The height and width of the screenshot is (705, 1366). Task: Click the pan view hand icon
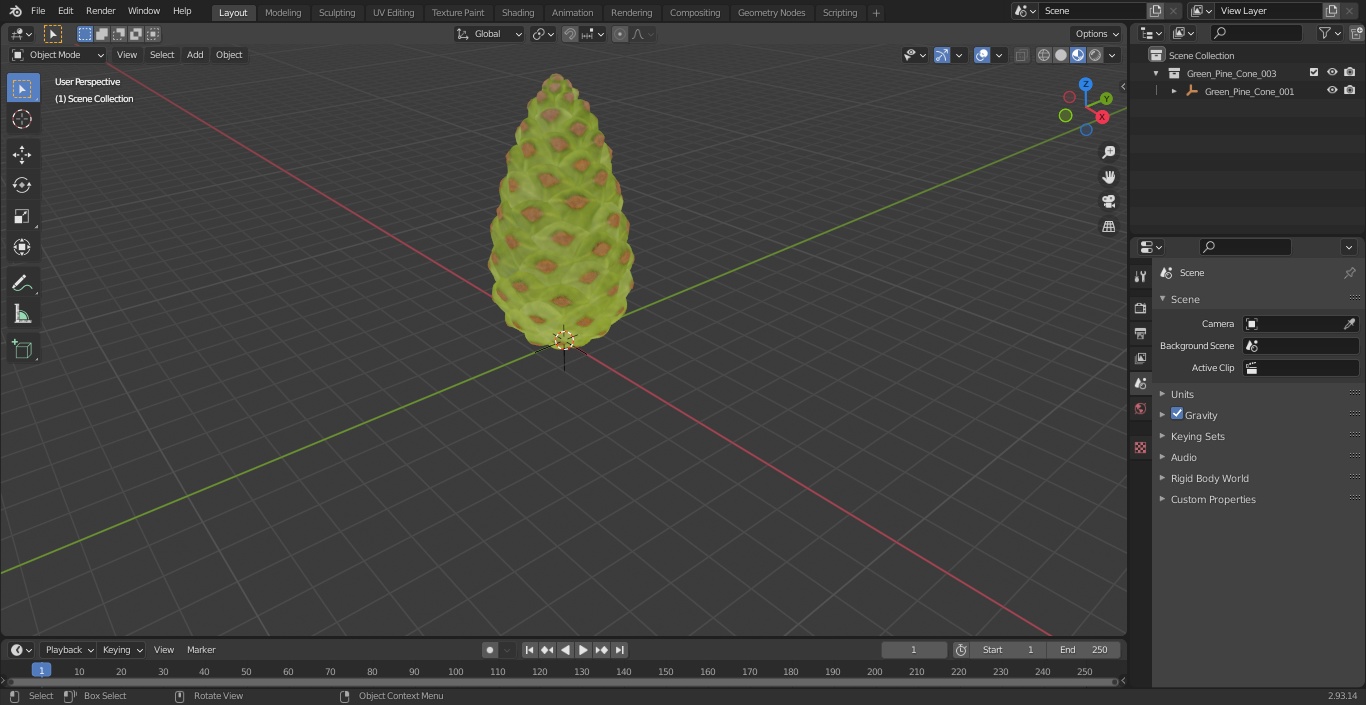pyautogui.click(x=1108, y=177)
